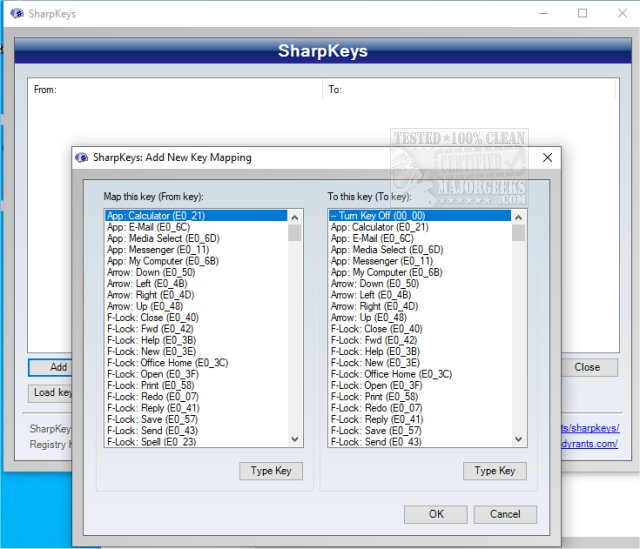Select Arrow: Up in From list
Image resolution: width=640 pixels, height=549 pixels.
coord(196,306)
